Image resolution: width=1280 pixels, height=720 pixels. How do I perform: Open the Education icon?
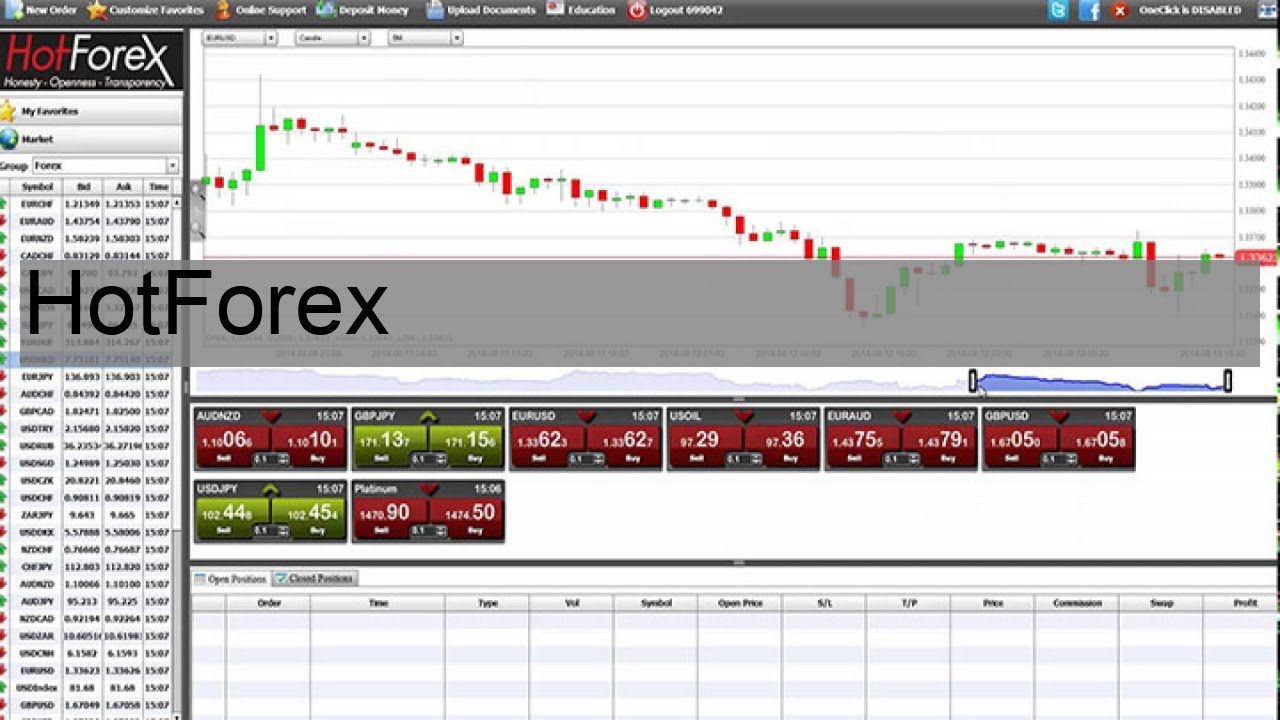coord(555,10)
